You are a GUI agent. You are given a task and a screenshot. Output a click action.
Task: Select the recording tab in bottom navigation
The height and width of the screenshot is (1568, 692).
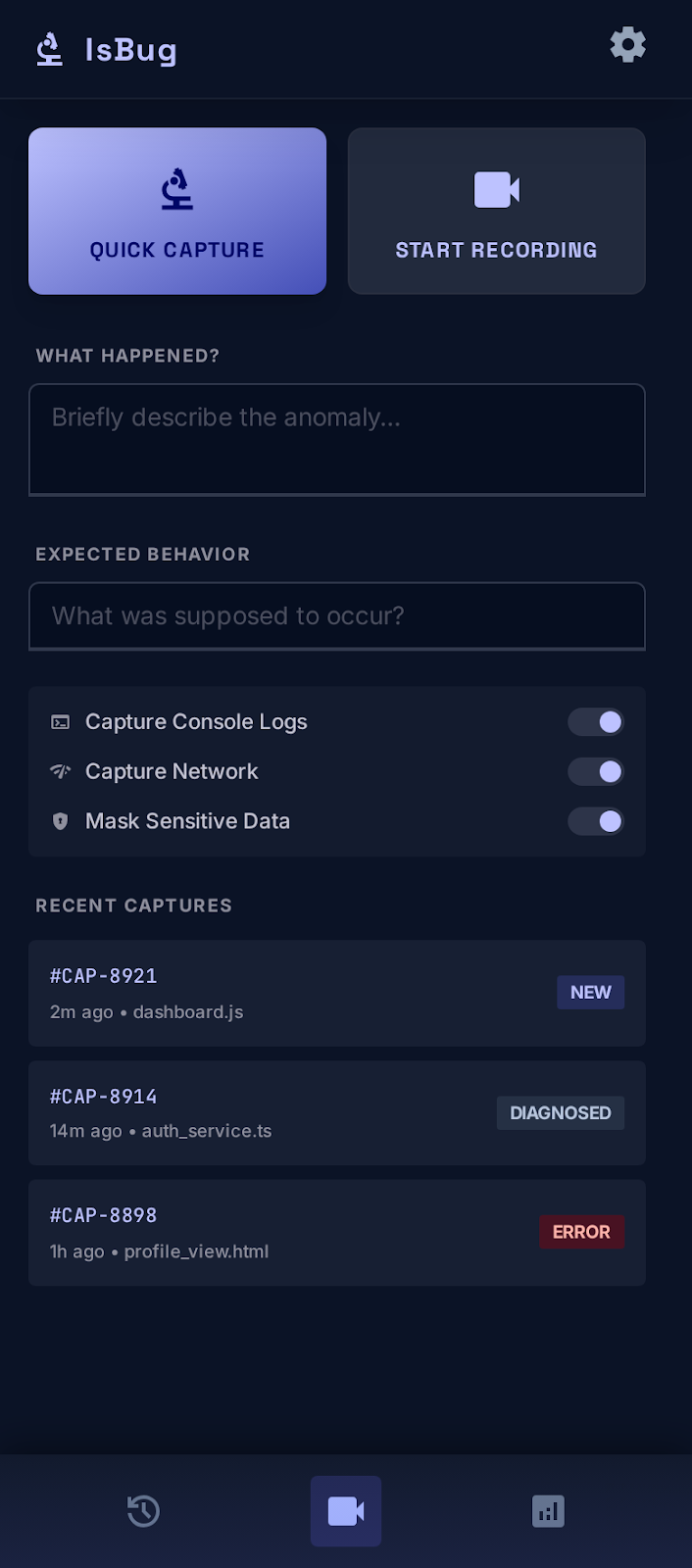pos(346,1511)
